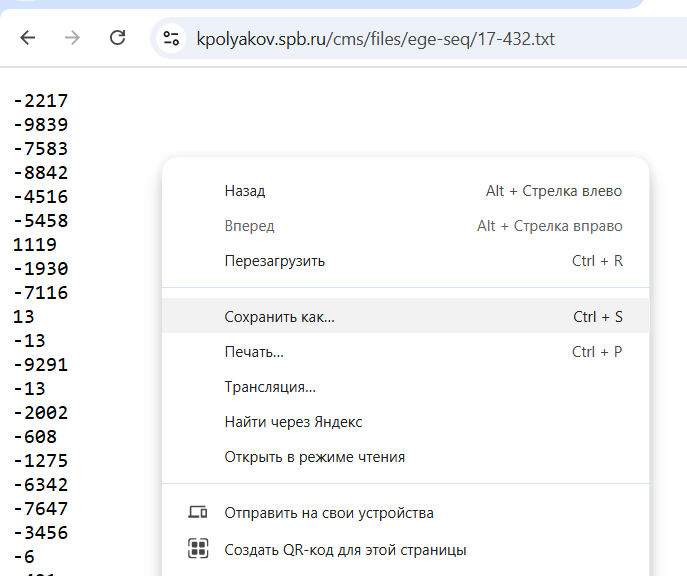The width and height of the screenshot is (687, 576).
Task: Click the number -7116
Action: (40, 293)
